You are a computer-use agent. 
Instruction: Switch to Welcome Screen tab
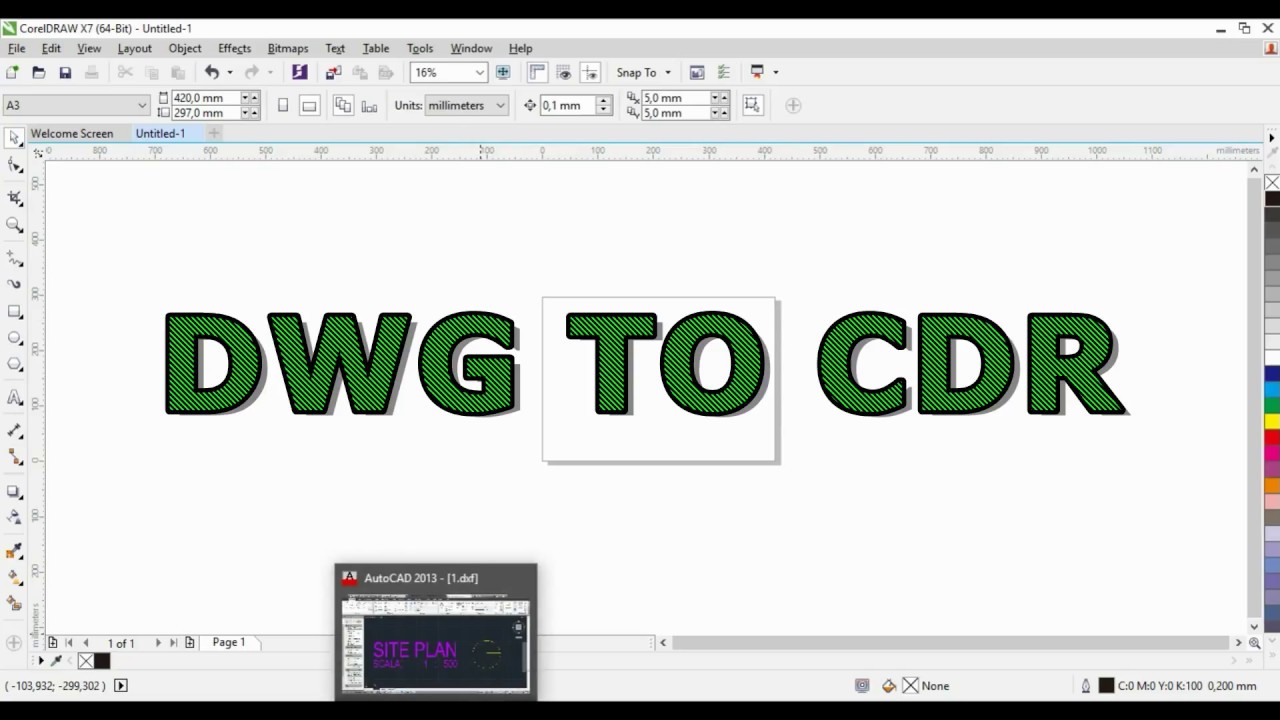click(72, 133)
